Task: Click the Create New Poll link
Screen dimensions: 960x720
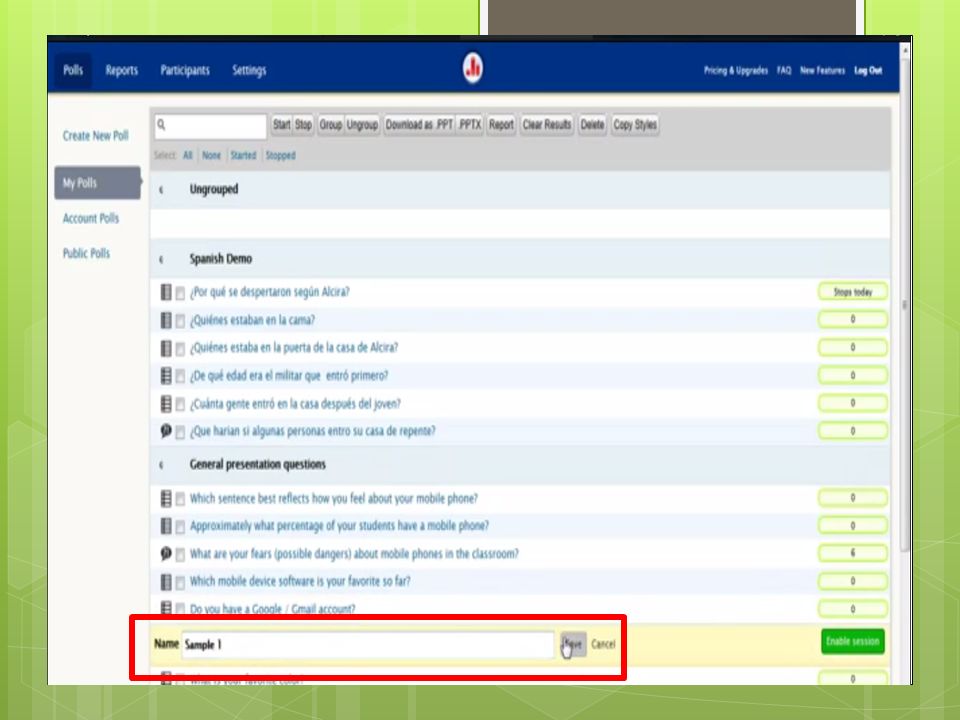Action: (96, 136)
